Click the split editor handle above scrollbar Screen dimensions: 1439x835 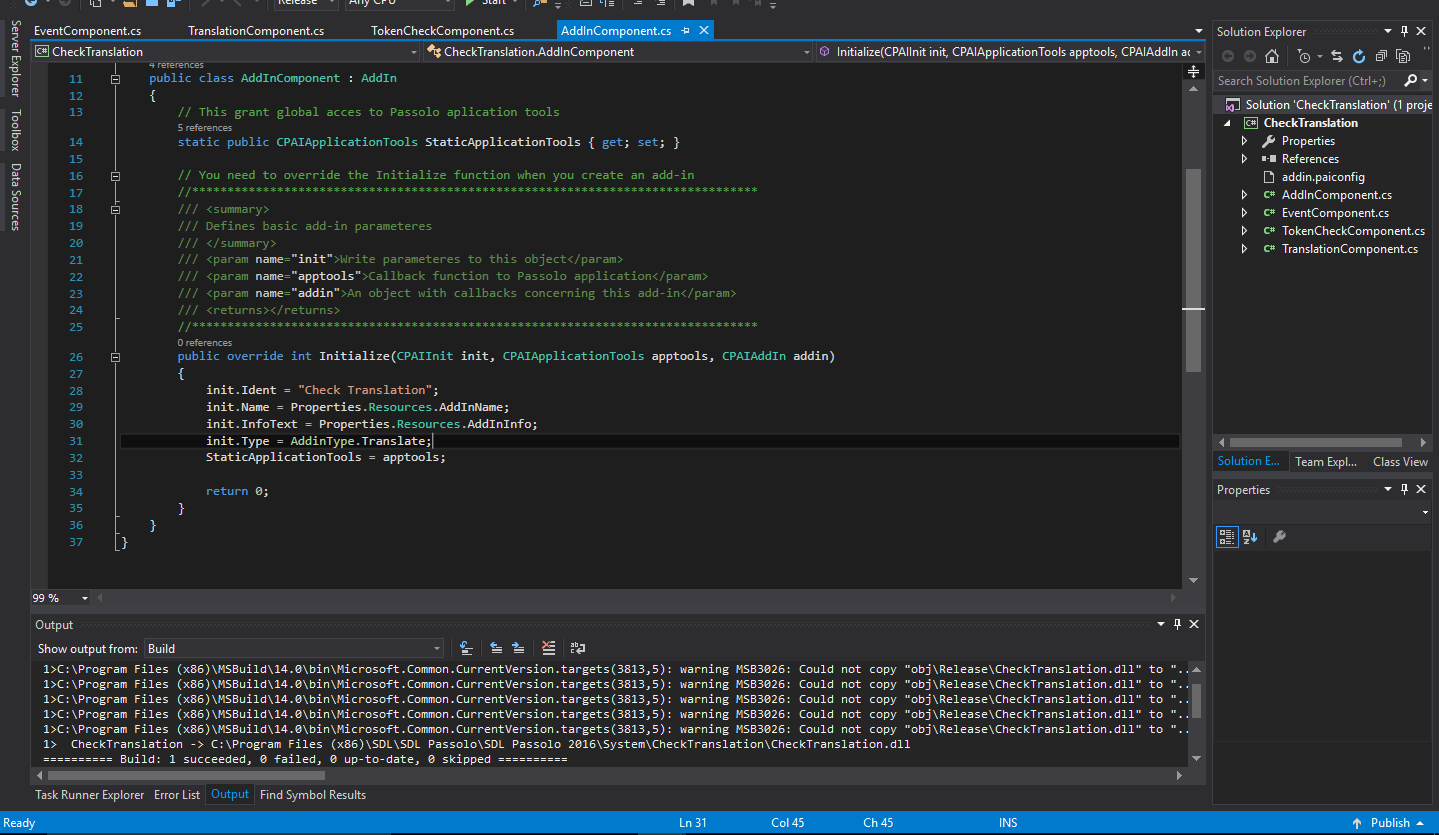pyautogui.click(x=1193, y=71)
